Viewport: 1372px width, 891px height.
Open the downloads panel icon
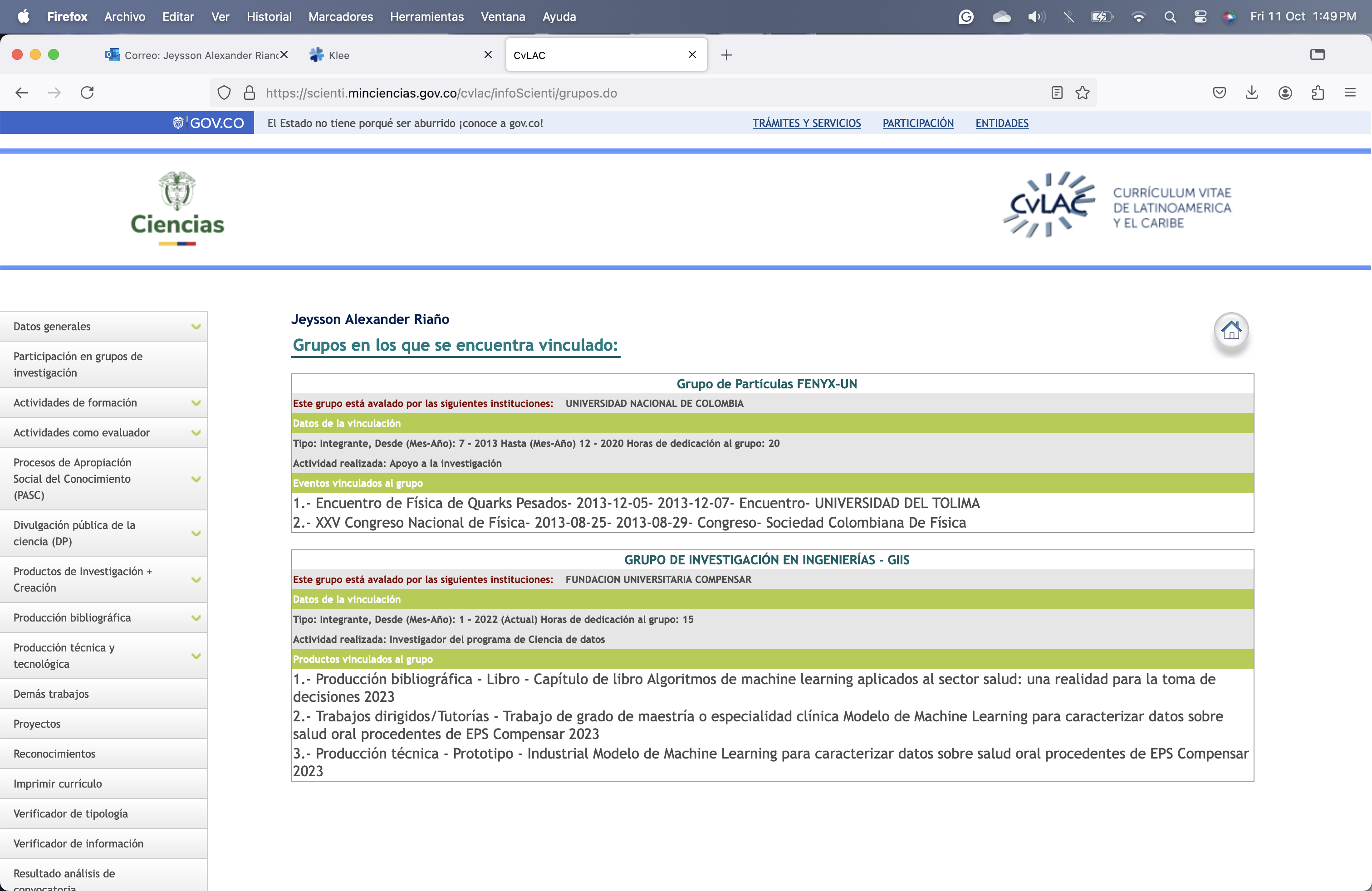coord(1251,93)
